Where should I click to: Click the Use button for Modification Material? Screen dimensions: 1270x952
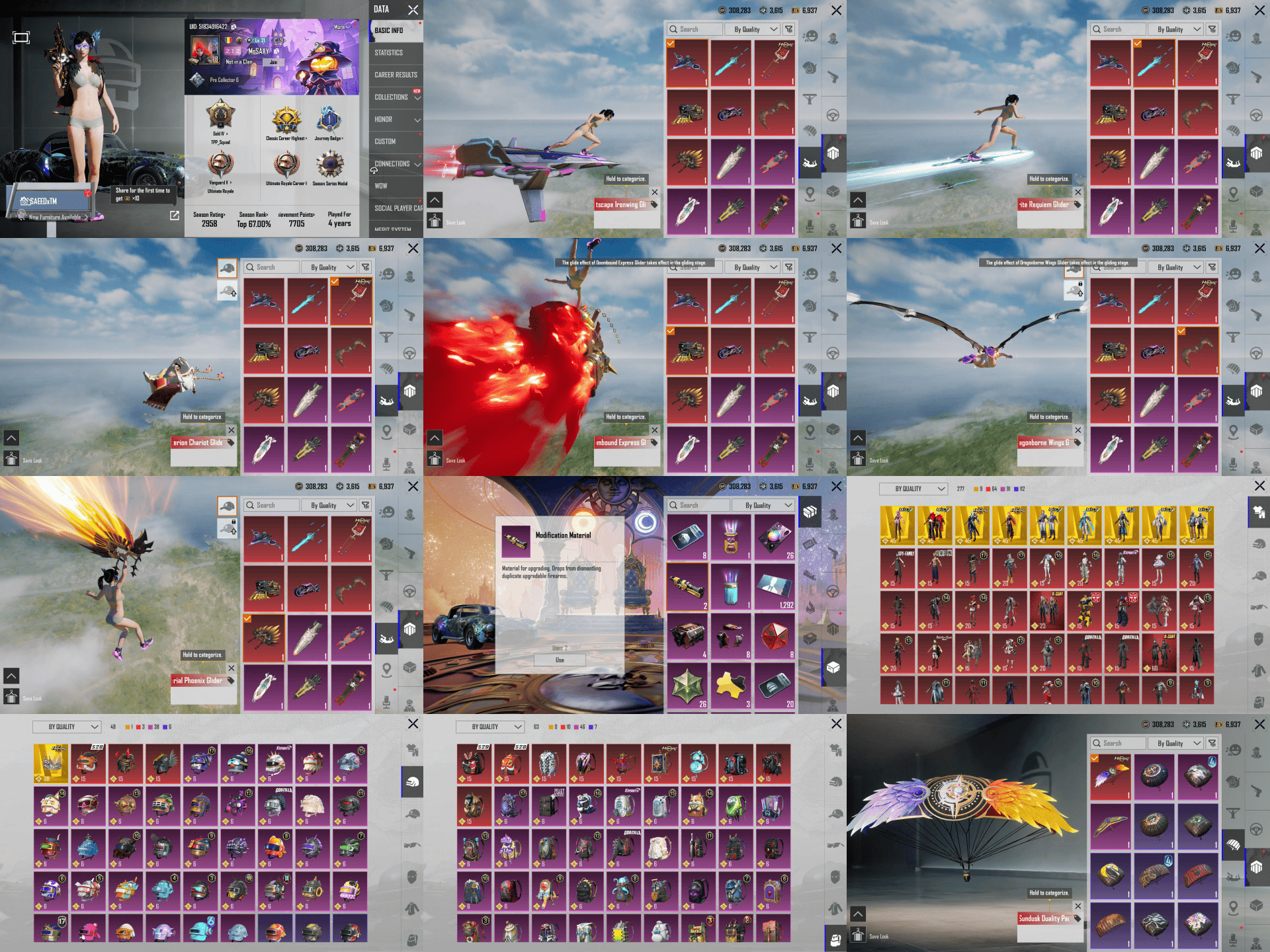click(x=560, y=660)
